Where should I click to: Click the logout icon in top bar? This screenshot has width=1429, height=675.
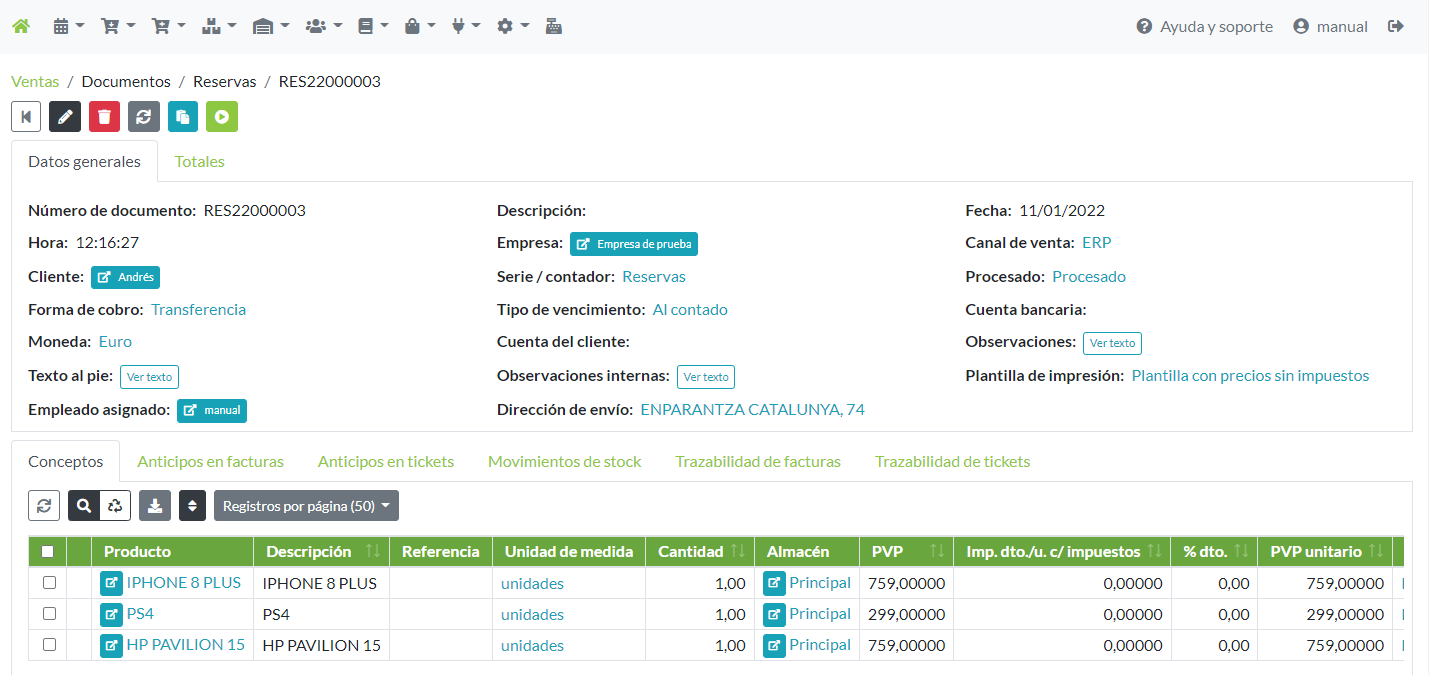pos(1396,27)
